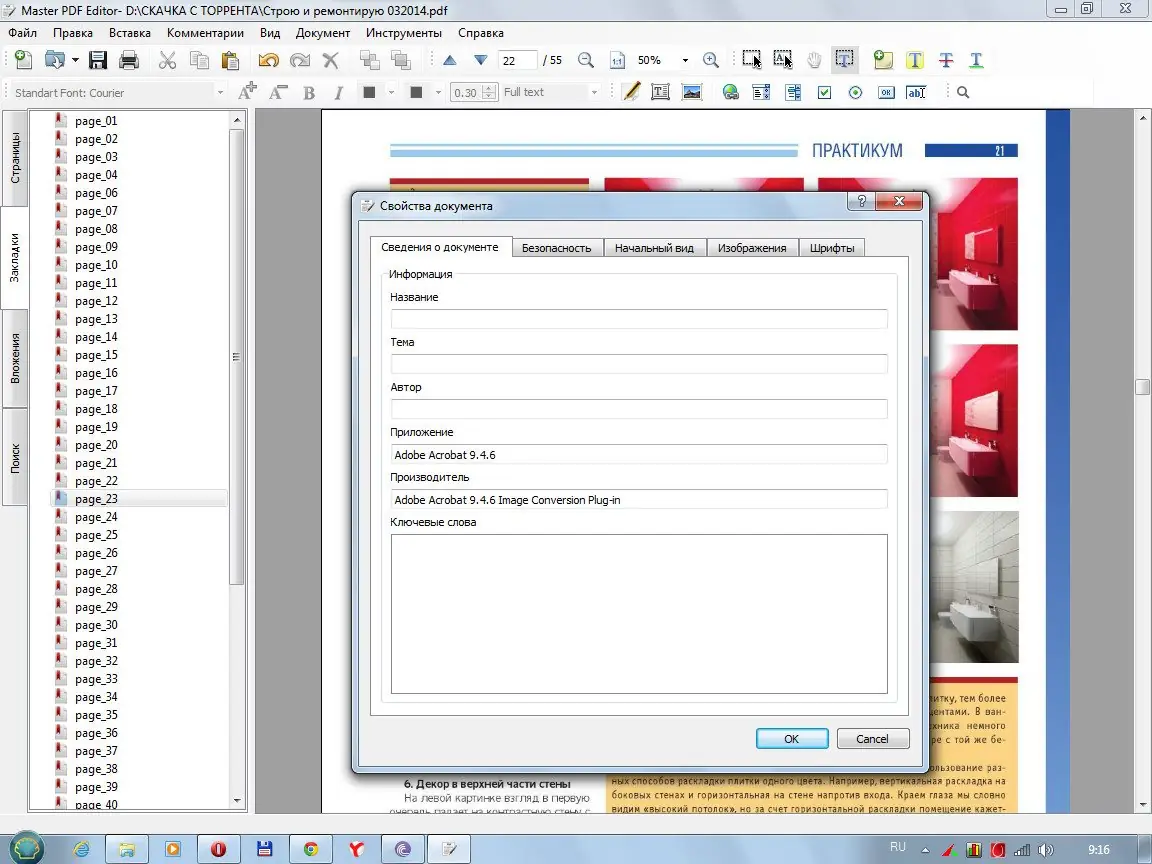Choose the Highlight Text tool
Viewport: 1152px width, 864px height.
[915, 60]
